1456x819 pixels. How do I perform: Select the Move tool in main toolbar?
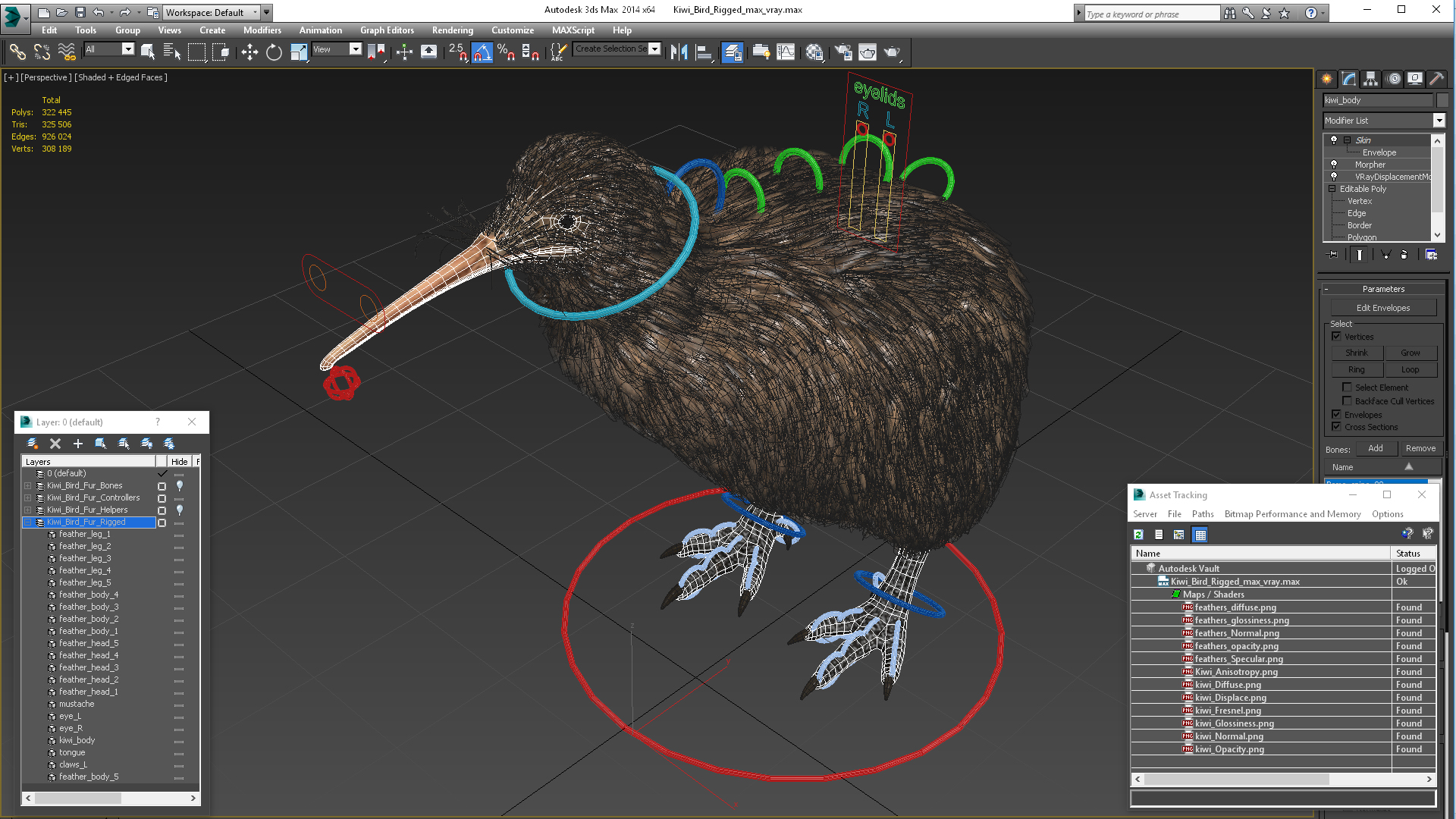point(249,52)
